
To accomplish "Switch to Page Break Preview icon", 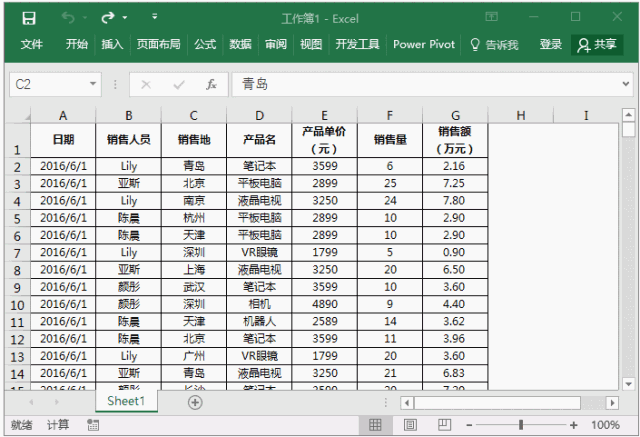I will (444, 425).
